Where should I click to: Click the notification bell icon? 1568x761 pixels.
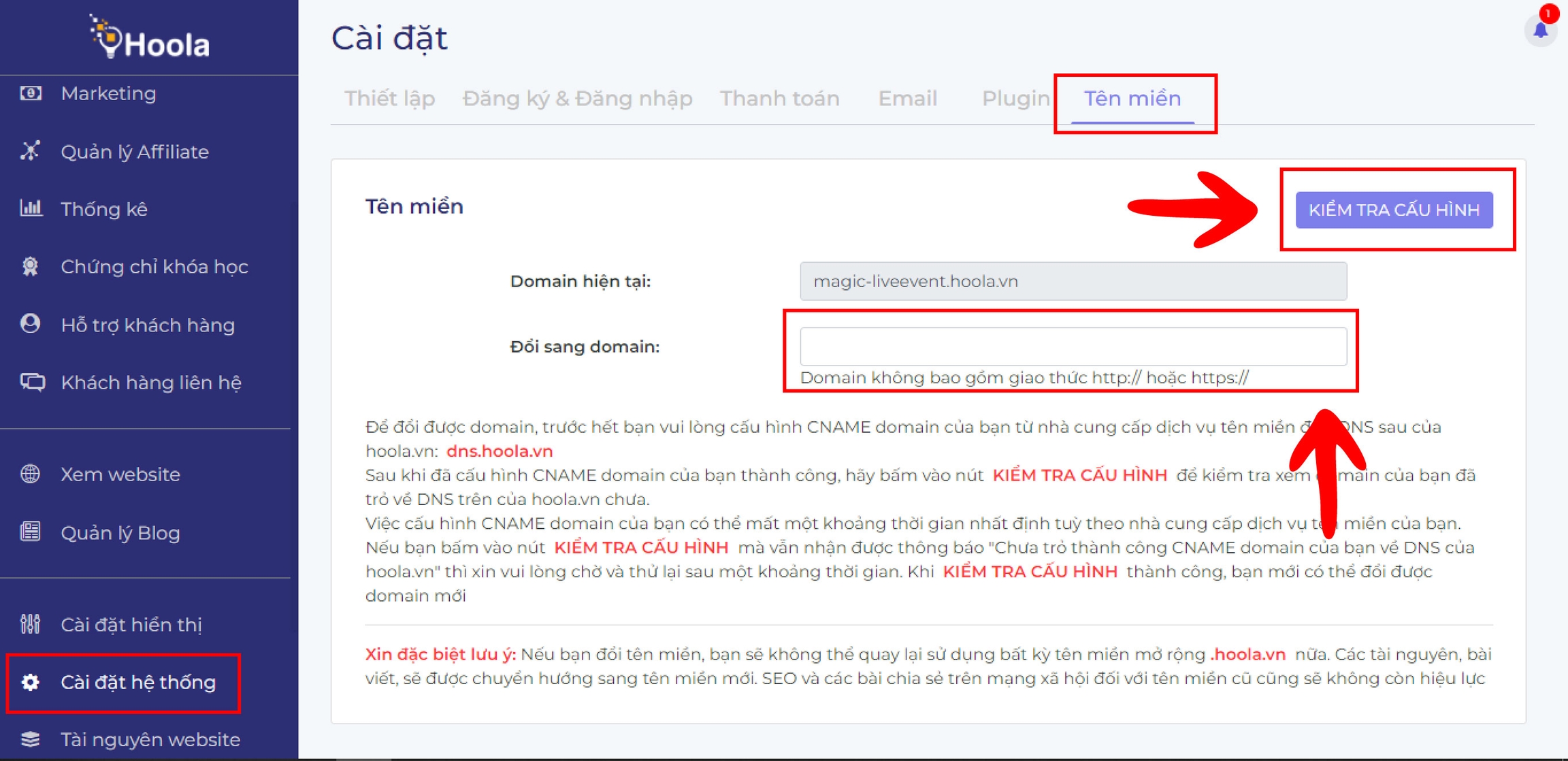click(1540, 31)
